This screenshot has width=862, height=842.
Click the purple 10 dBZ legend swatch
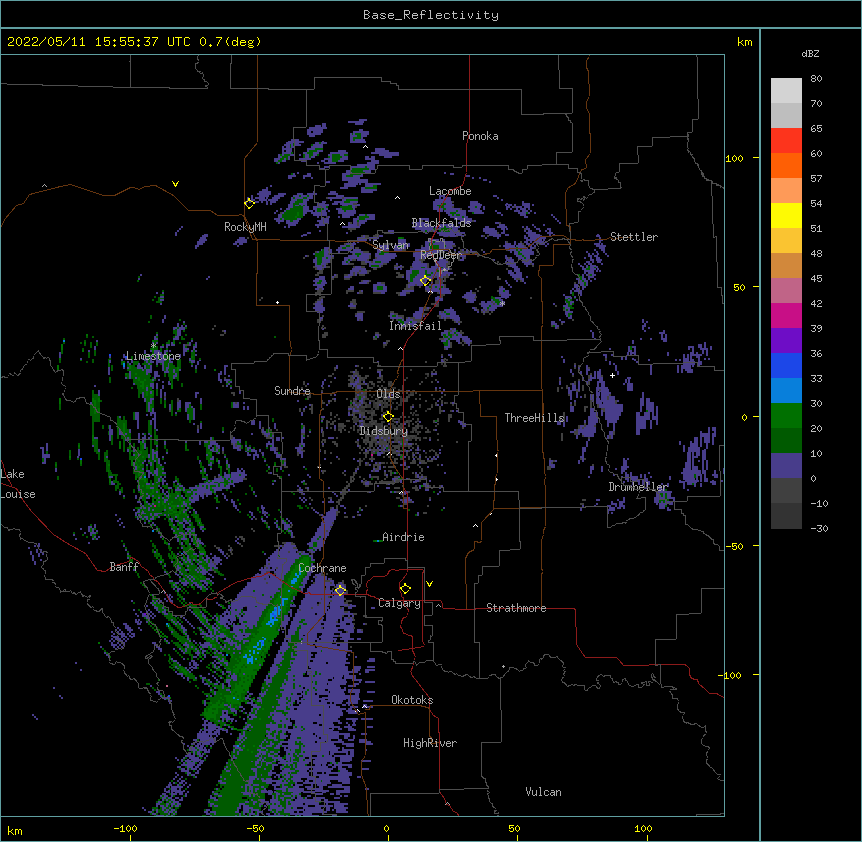click(x=786, y=466)
